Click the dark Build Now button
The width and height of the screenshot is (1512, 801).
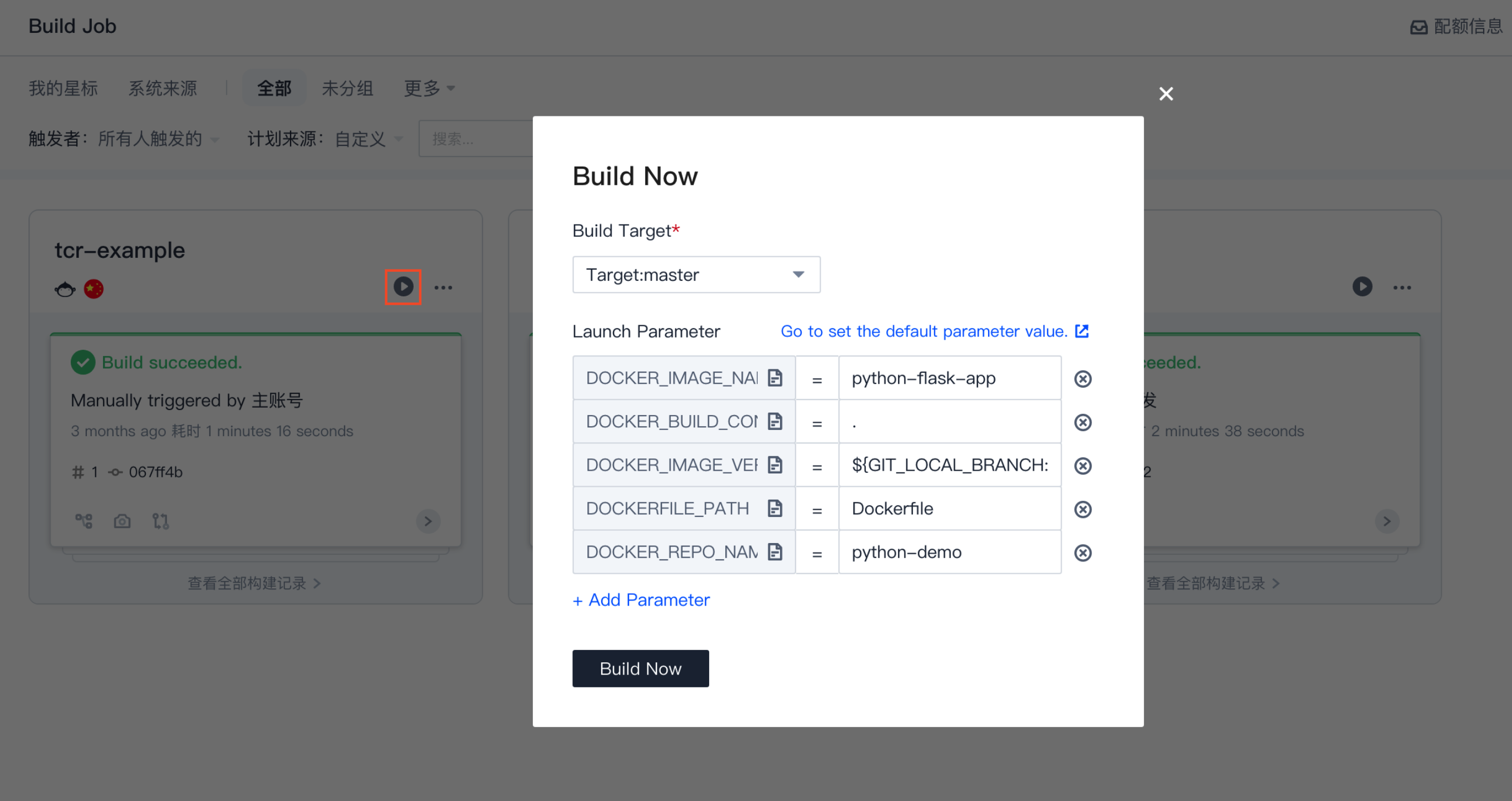[640, 668]
